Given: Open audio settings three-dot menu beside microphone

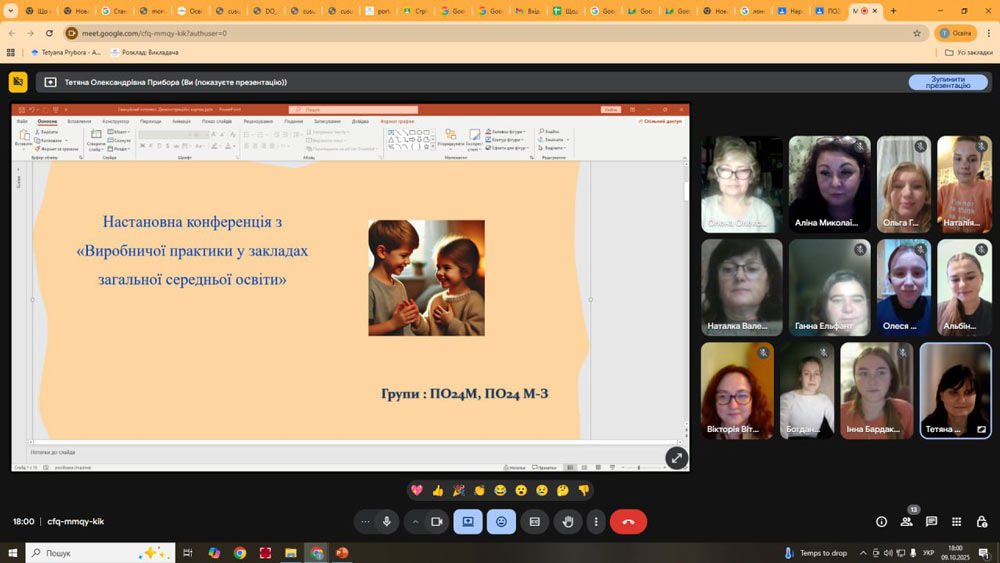Looking at the screenshot, I should pos(365,521).
